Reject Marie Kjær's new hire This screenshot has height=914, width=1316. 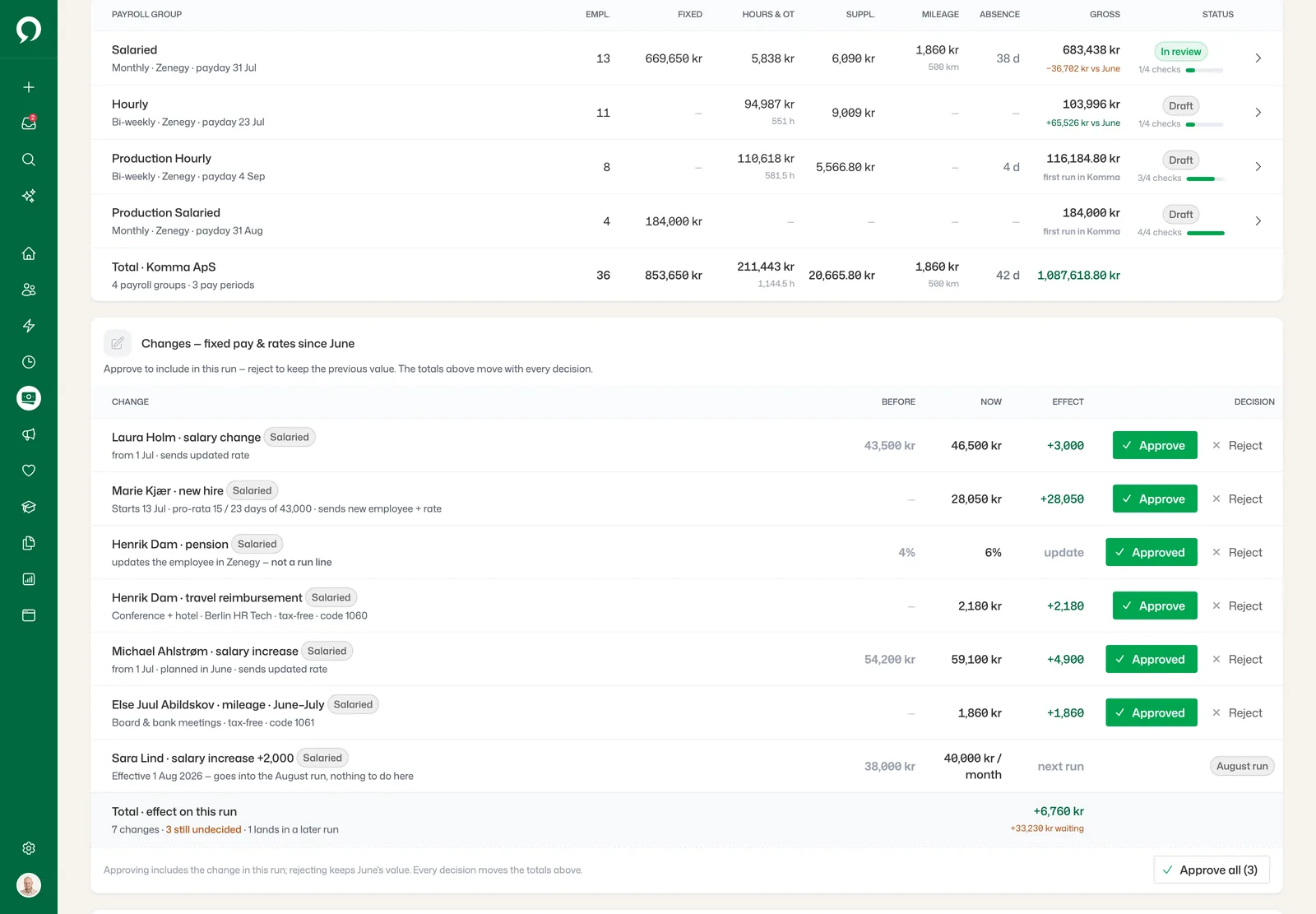(1237, 499)
